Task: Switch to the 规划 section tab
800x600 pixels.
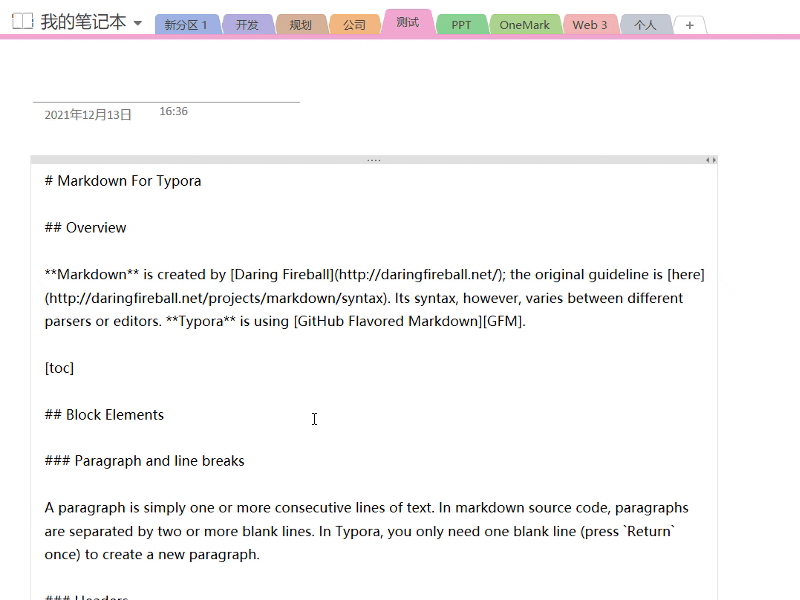Action: tap(301, 24)
